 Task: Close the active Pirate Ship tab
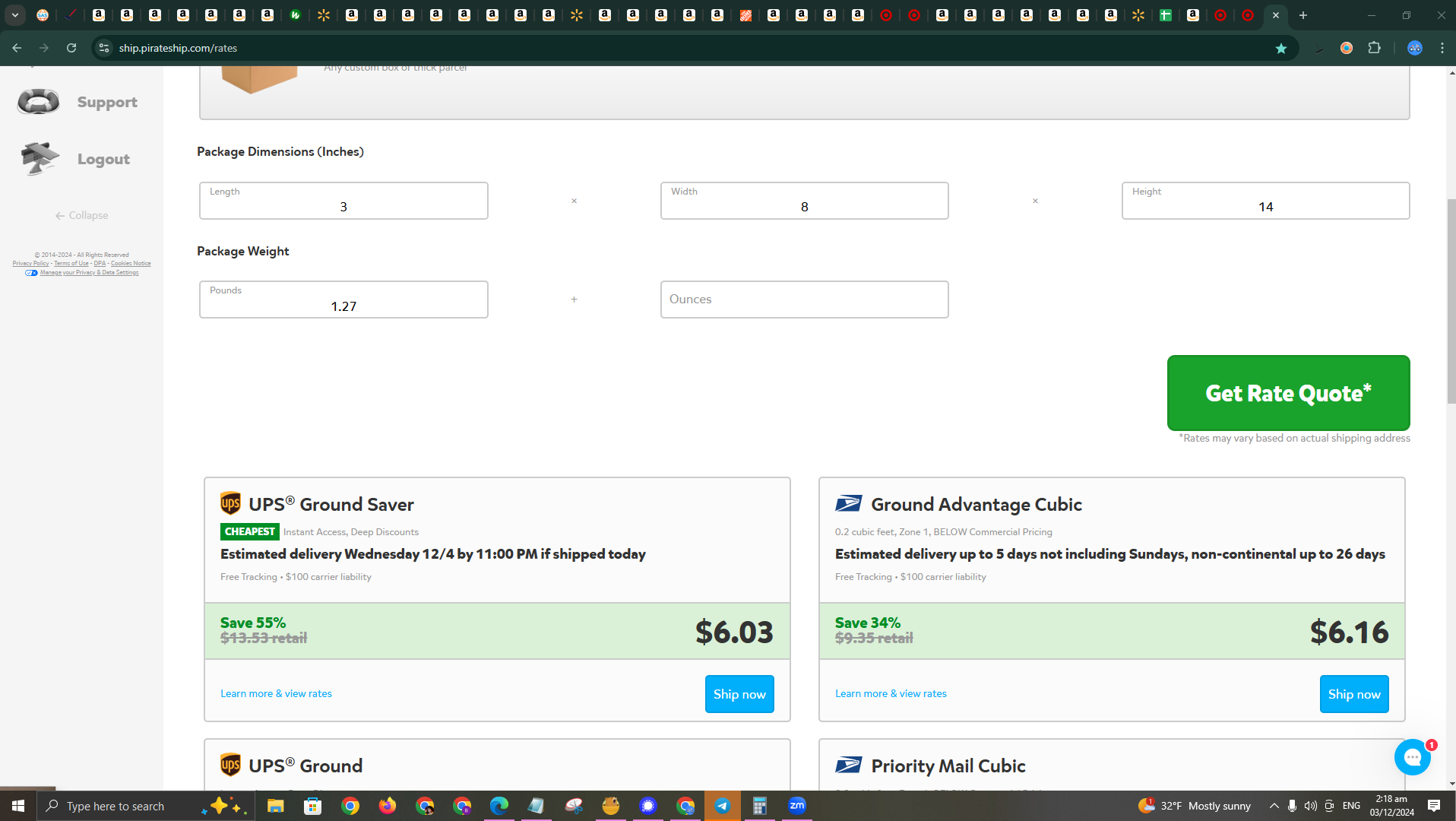[1276, 15]
